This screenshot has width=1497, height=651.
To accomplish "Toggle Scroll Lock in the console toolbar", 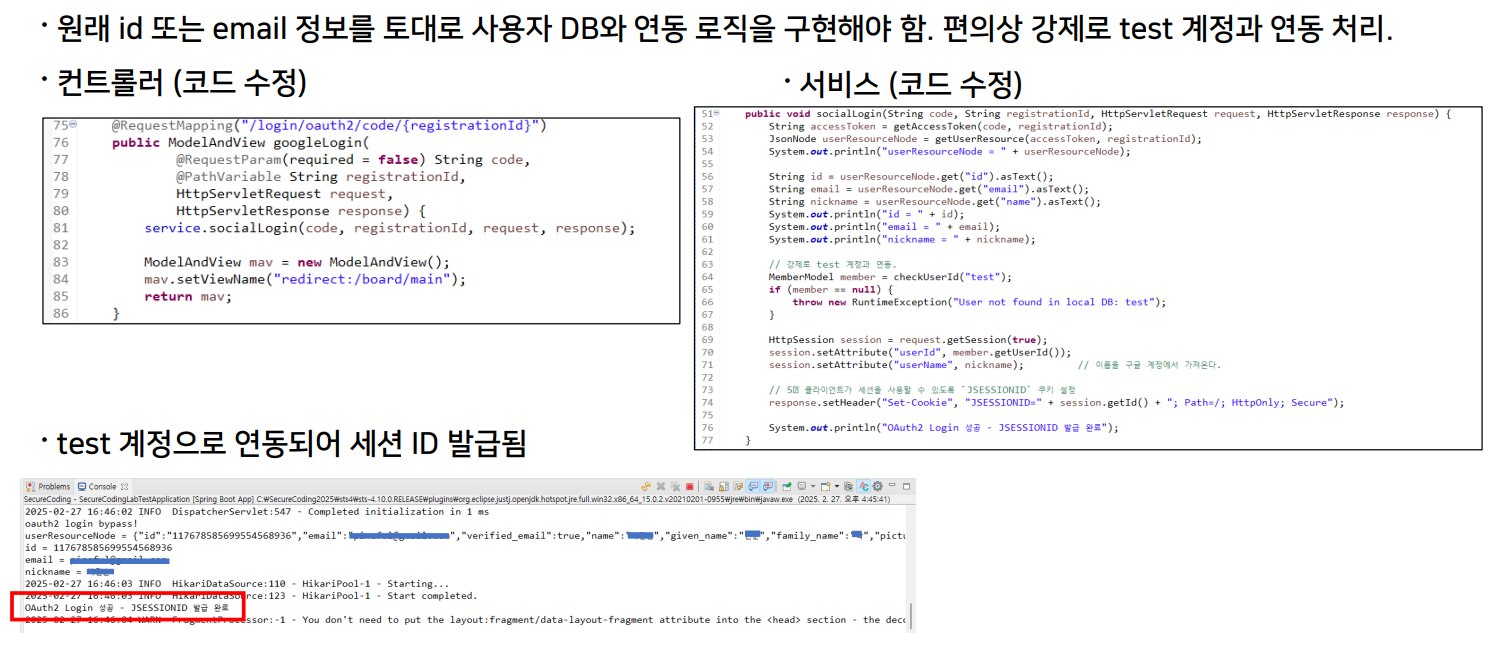I will 724,487.
